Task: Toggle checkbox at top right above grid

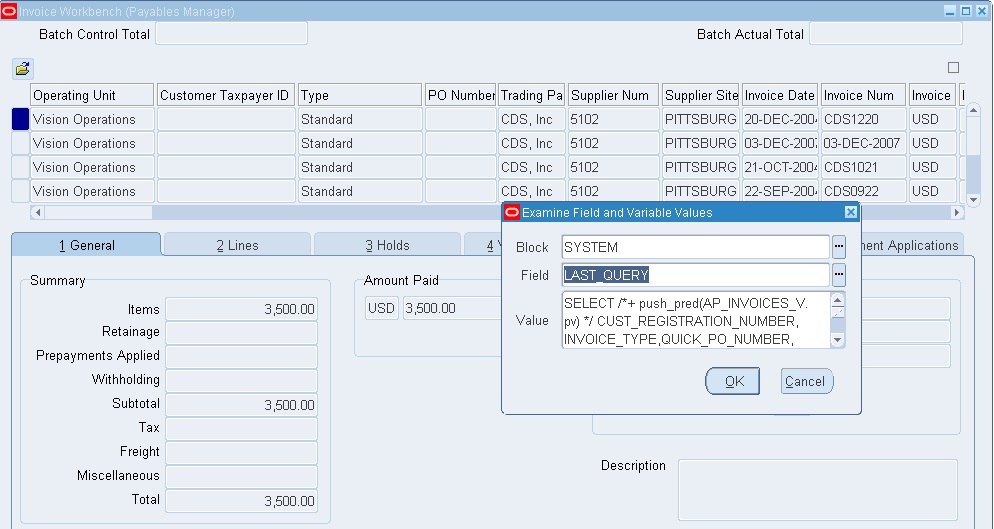Action: 953,67
